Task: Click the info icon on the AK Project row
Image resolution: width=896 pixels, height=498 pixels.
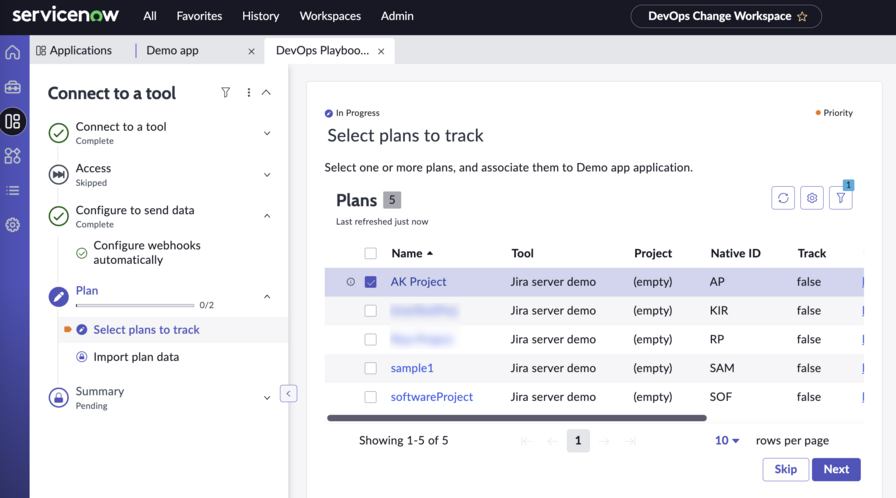Action: [351, 282]
